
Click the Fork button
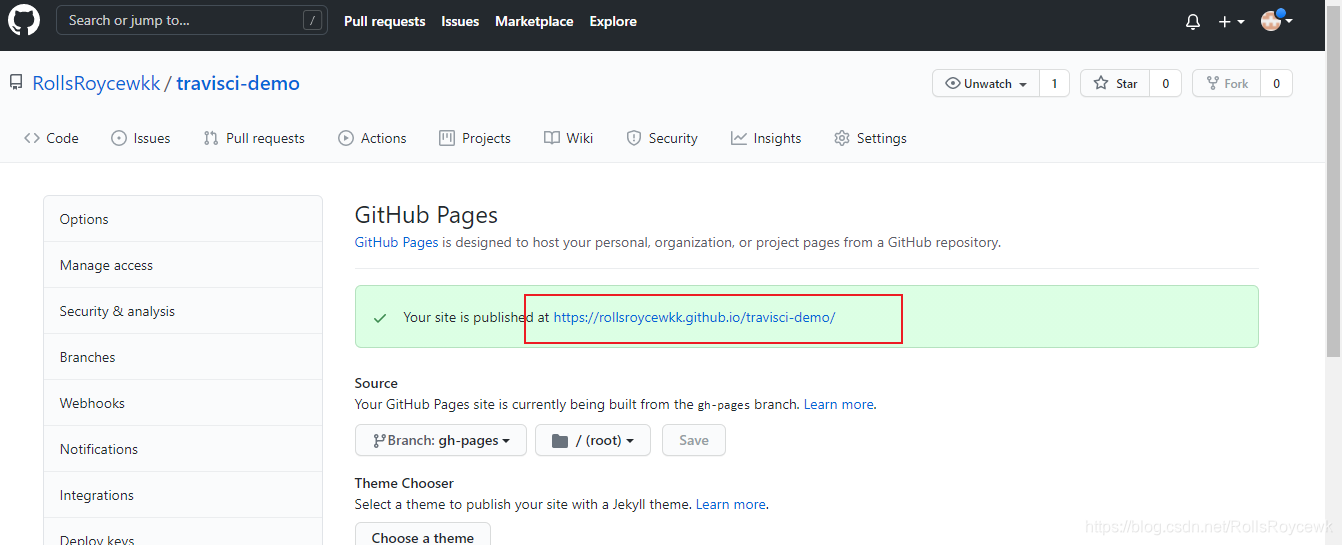point(1227,84)
